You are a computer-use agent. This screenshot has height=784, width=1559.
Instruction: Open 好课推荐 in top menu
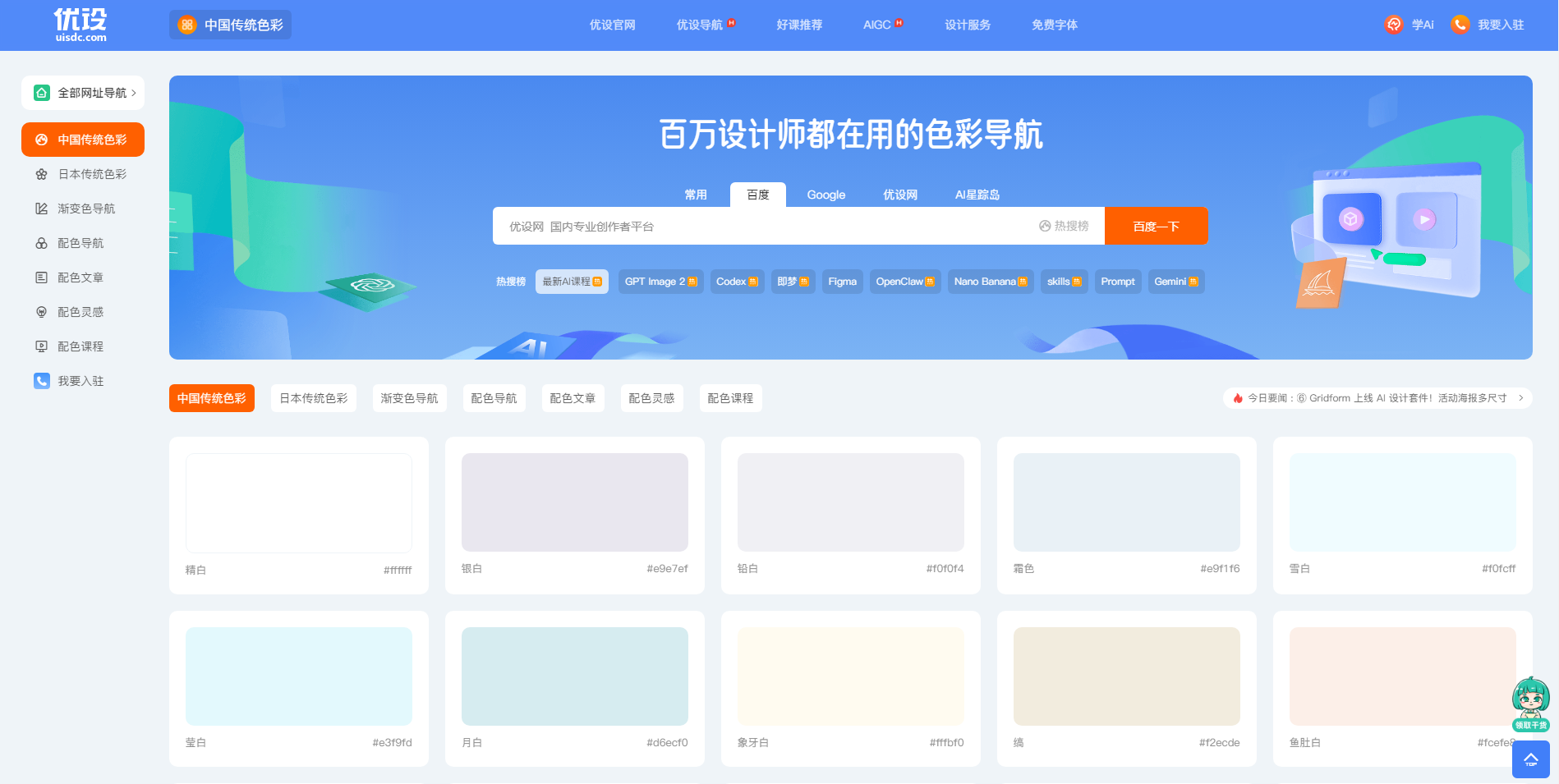click(x=799, y=25)
